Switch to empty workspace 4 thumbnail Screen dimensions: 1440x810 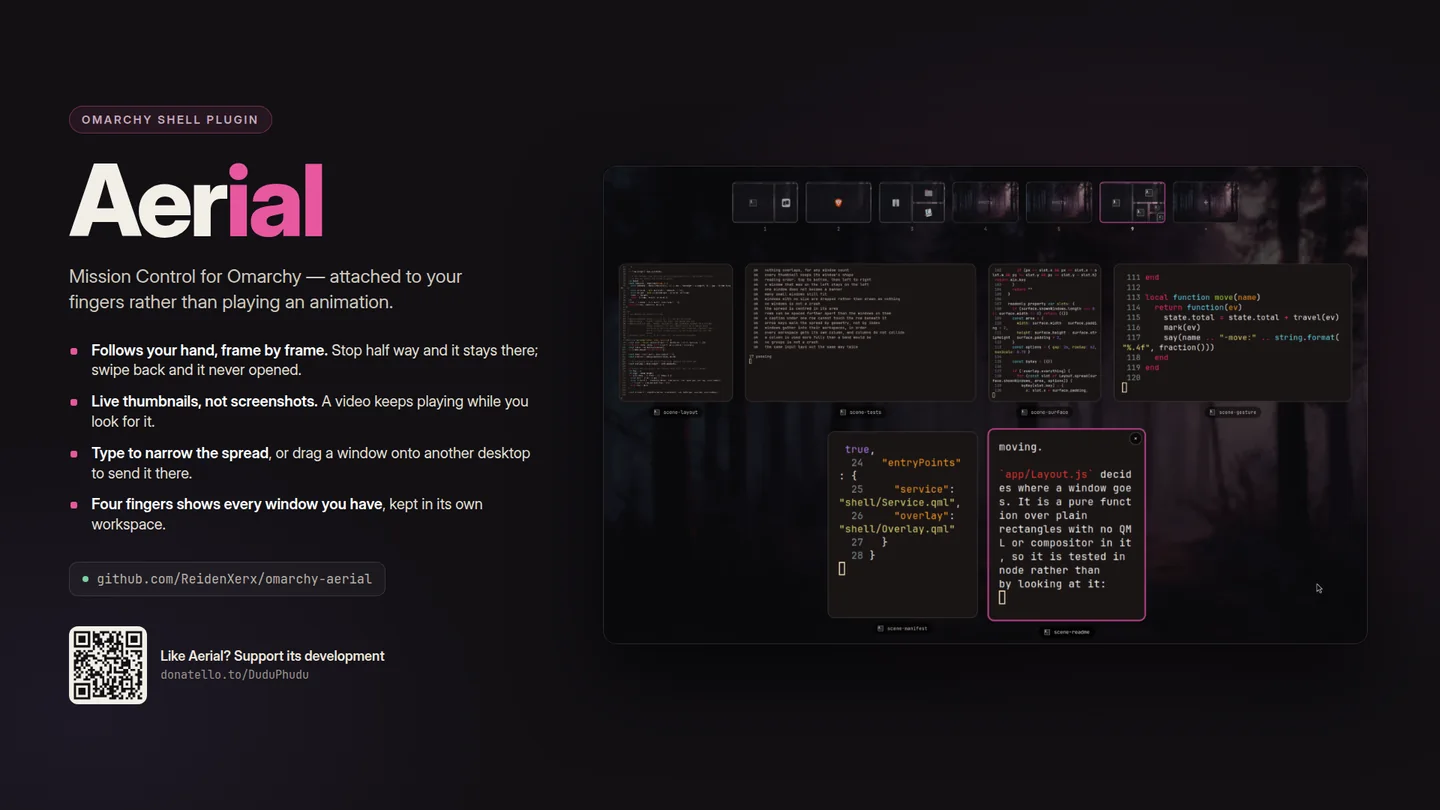985,202
